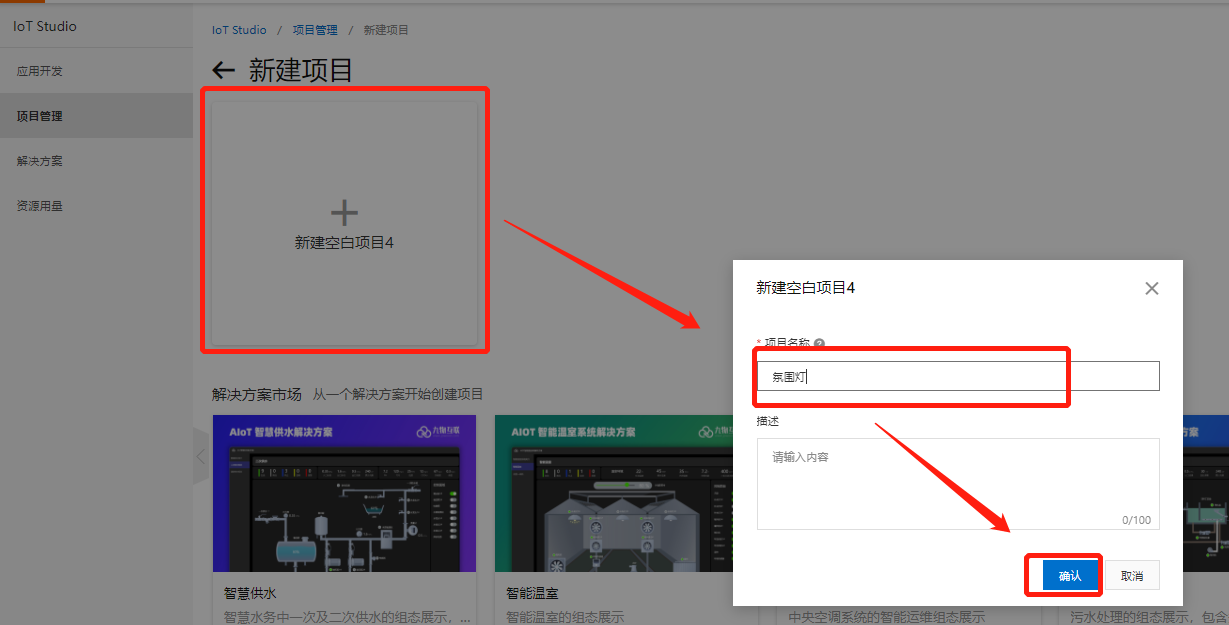Click the plus icon for new blank project

click(x=344, y=212)
